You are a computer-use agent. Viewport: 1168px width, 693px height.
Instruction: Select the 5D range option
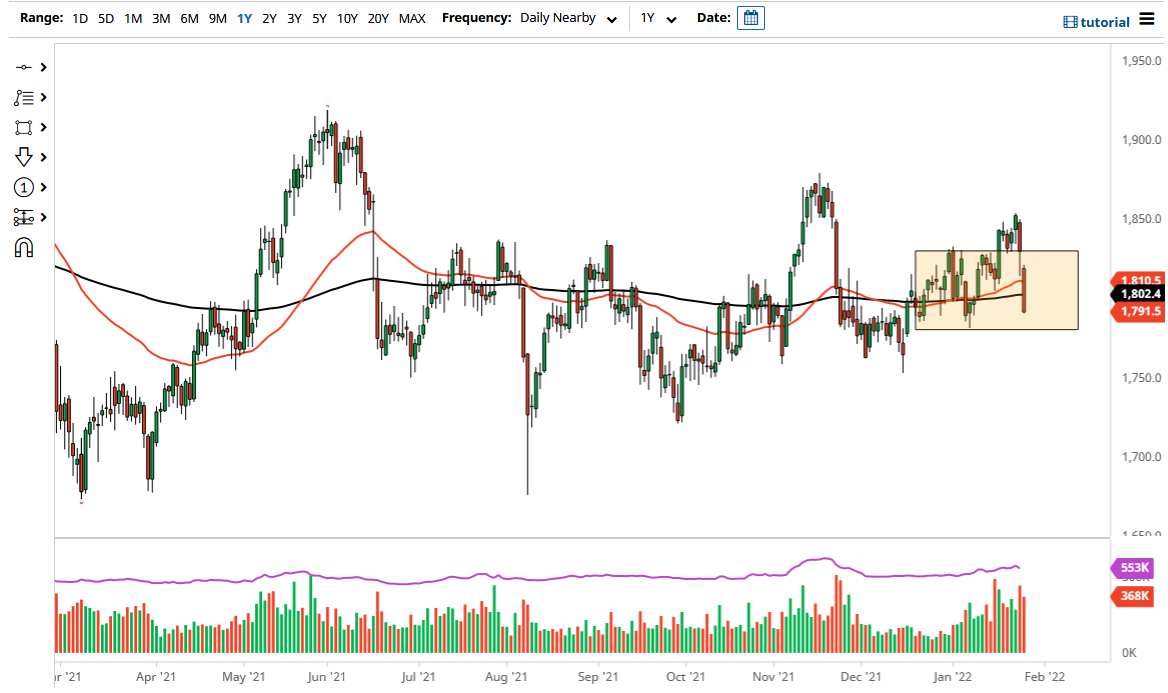pyautogui.click(x=105, y=17)
